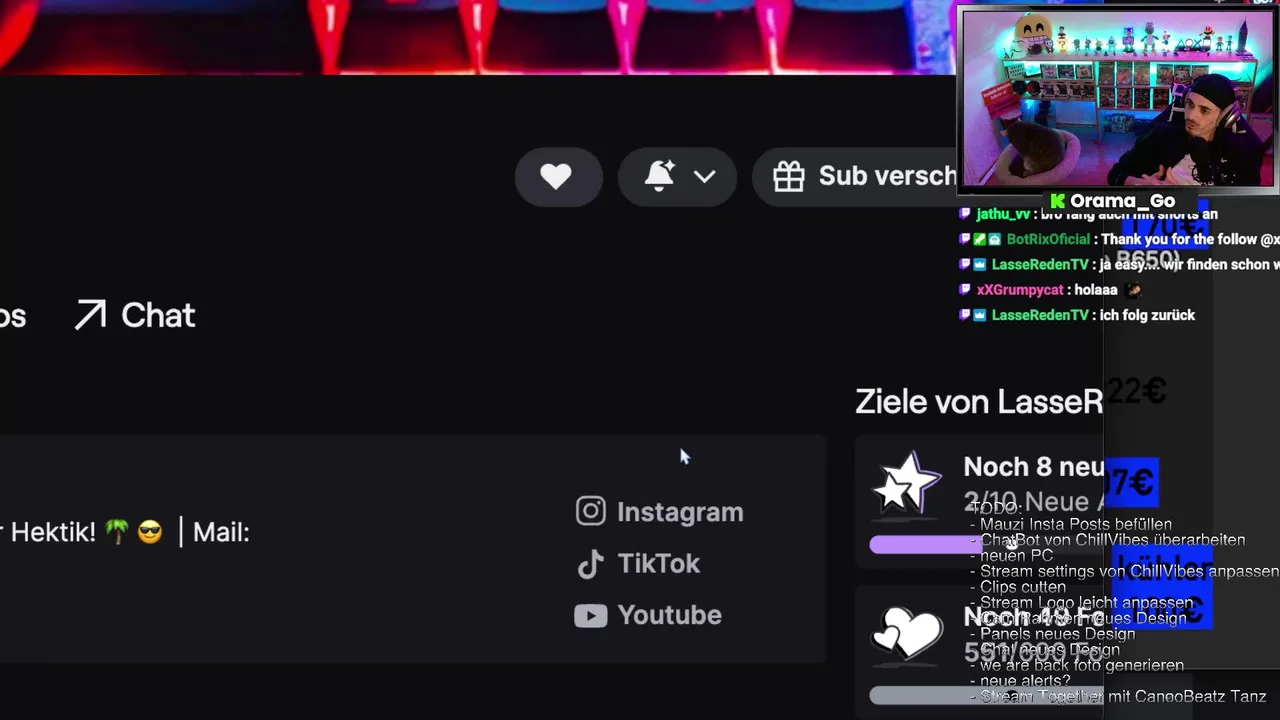Image resolution: width=1280 pixels, height=720 pixels.
Task: Click the Youtube logo icon
Action: coord(590,616)
